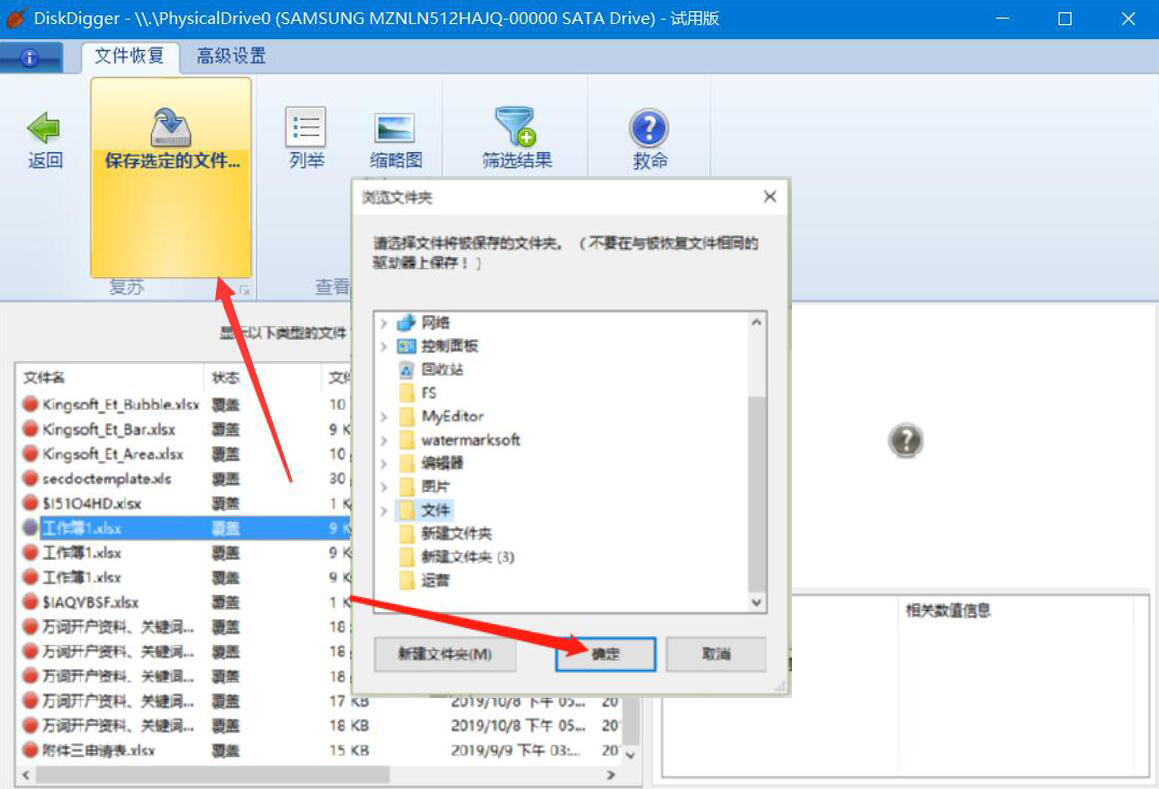Image resolution: width=1159 pixels, height=789 pixels.
Task: Click the 17 KB size cell
Action: tap(349, 701)
